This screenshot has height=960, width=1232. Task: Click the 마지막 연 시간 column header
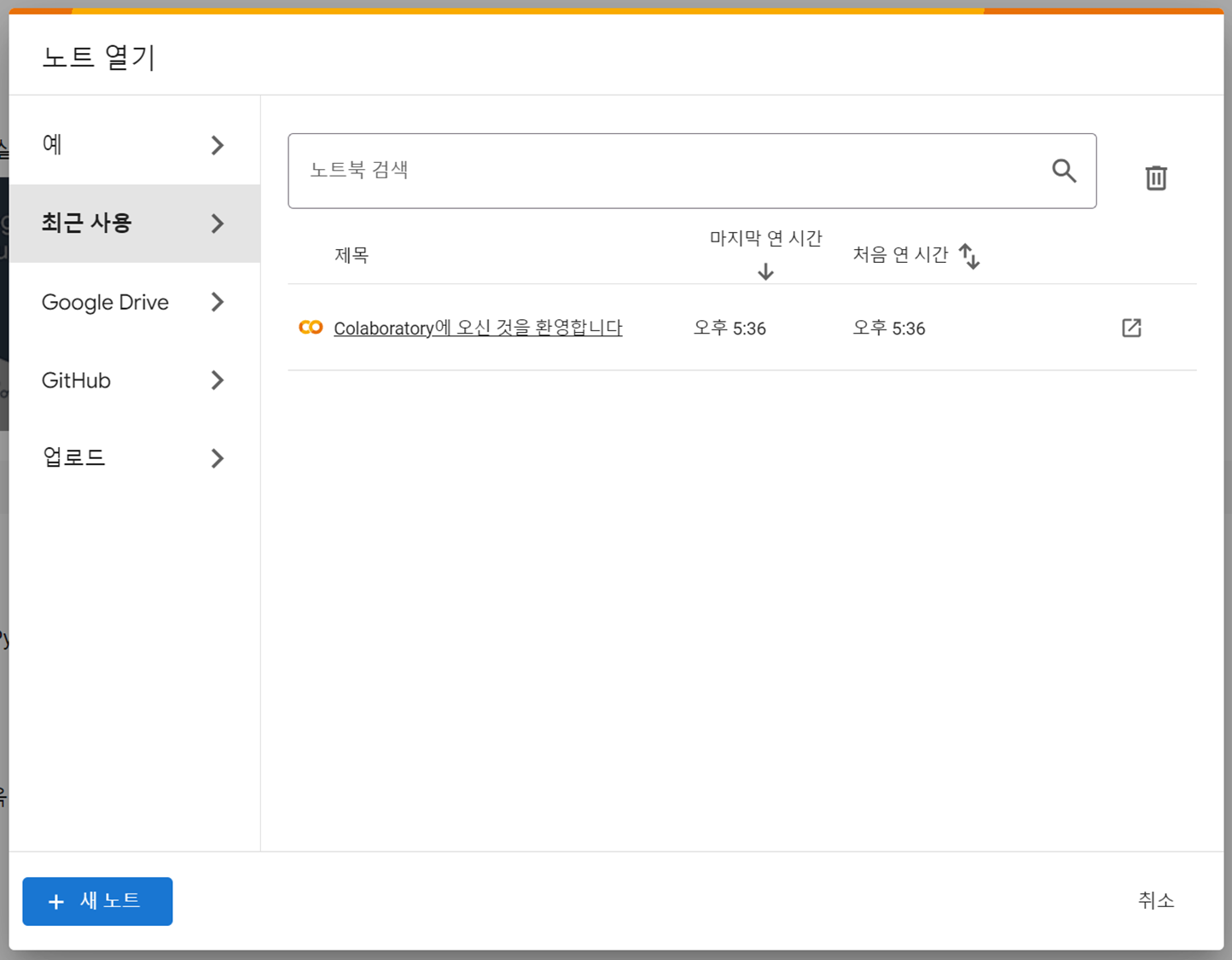pyautogui.click(x=765, y=238)
